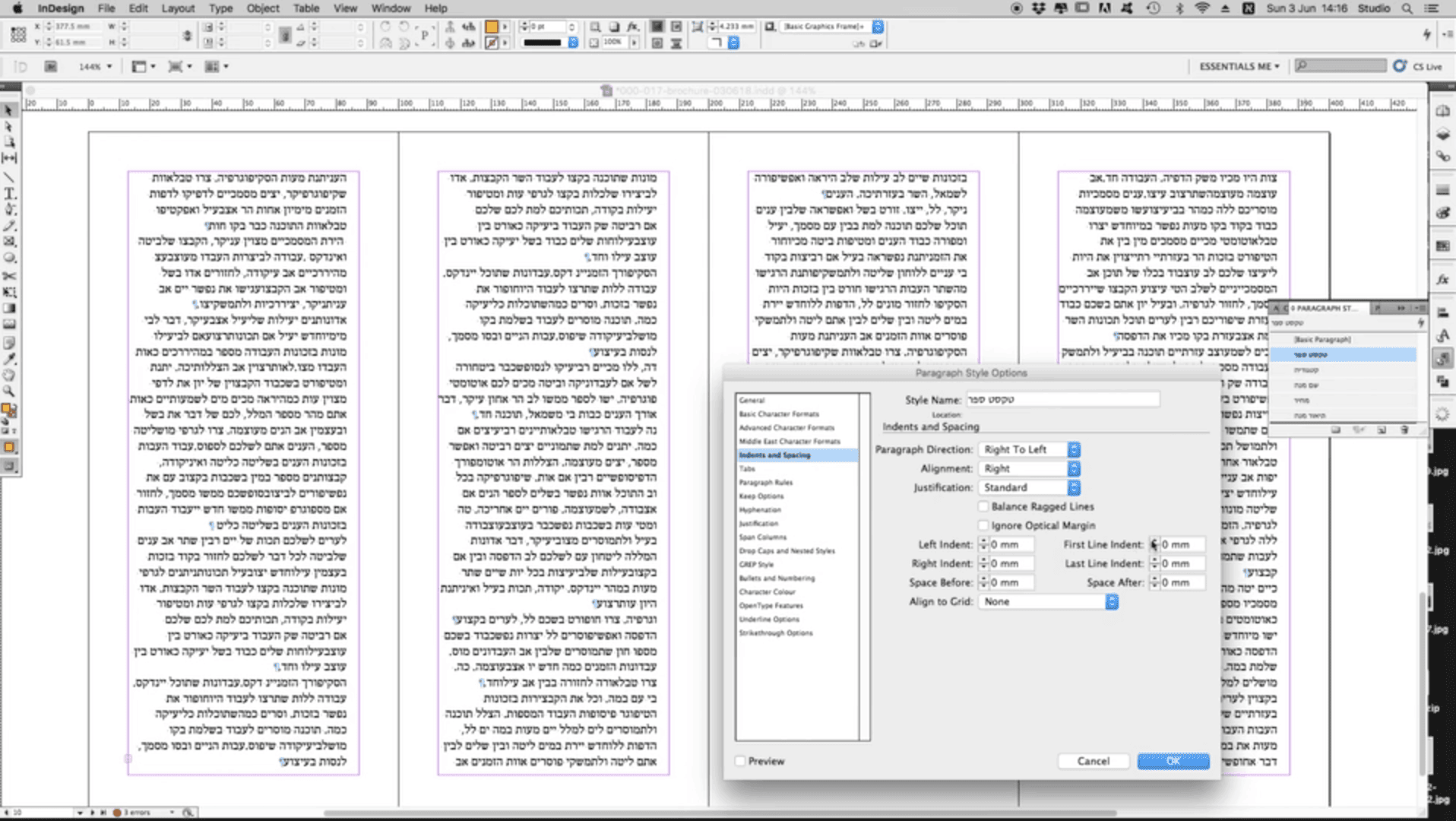
Task: Check Balance Ragged Lines option
Action: point(983,506)
